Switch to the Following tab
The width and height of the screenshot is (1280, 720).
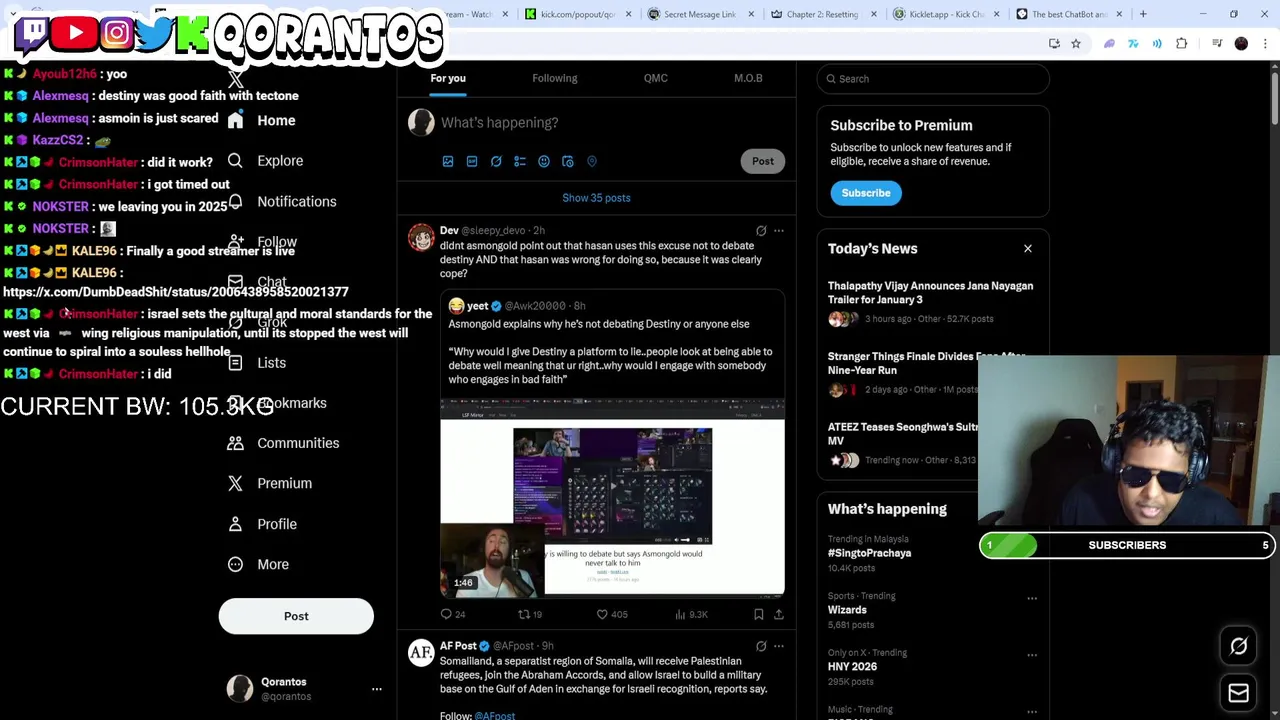coord(555,78)
